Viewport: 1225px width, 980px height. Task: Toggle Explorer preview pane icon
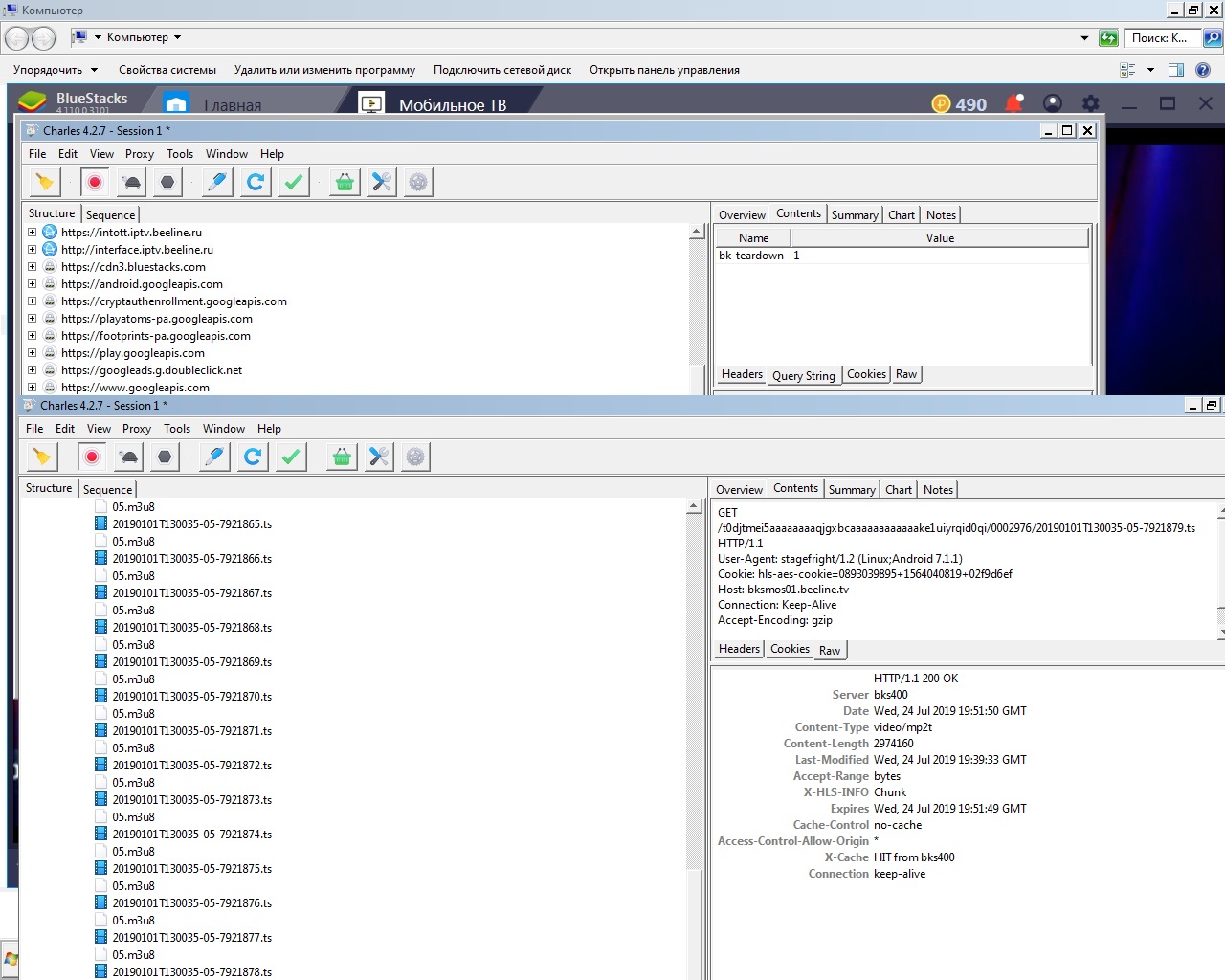pos(1176,70)
